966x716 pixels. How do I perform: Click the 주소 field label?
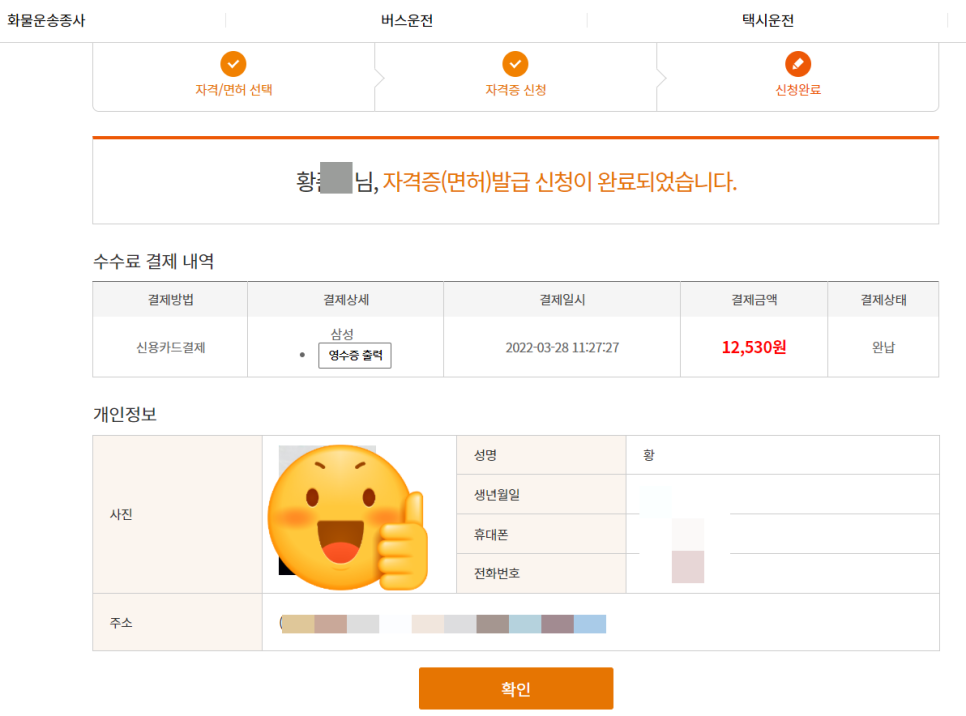coord(121,623)
